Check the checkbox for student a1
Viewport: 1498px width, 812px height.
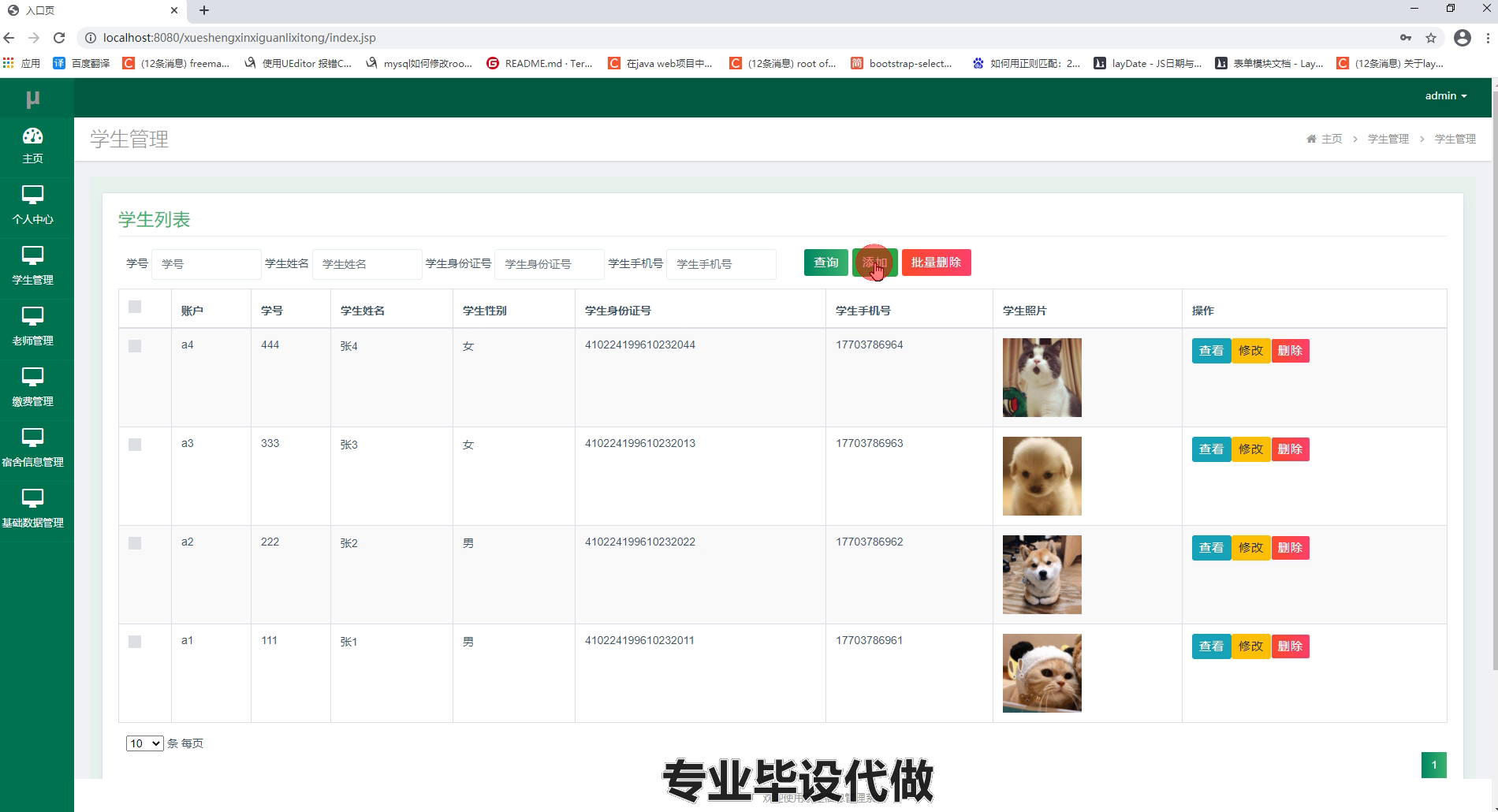point(135,642)
